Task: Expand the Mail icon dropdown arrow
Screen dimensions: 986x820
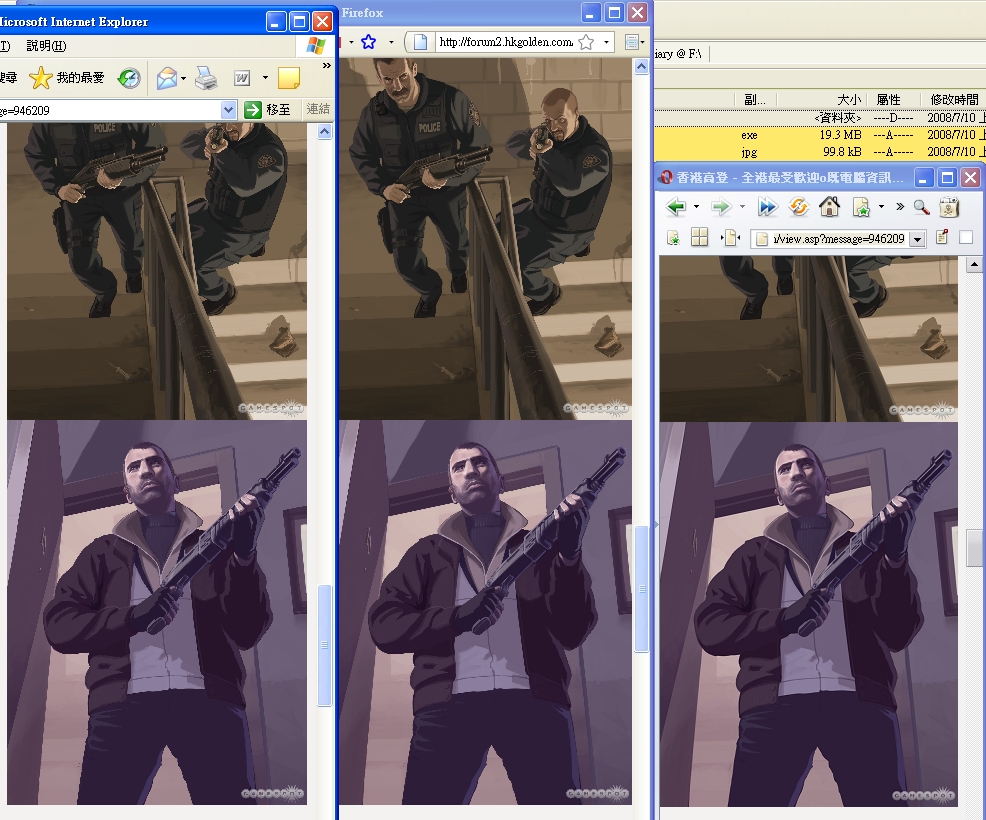Action: (183, 79)
